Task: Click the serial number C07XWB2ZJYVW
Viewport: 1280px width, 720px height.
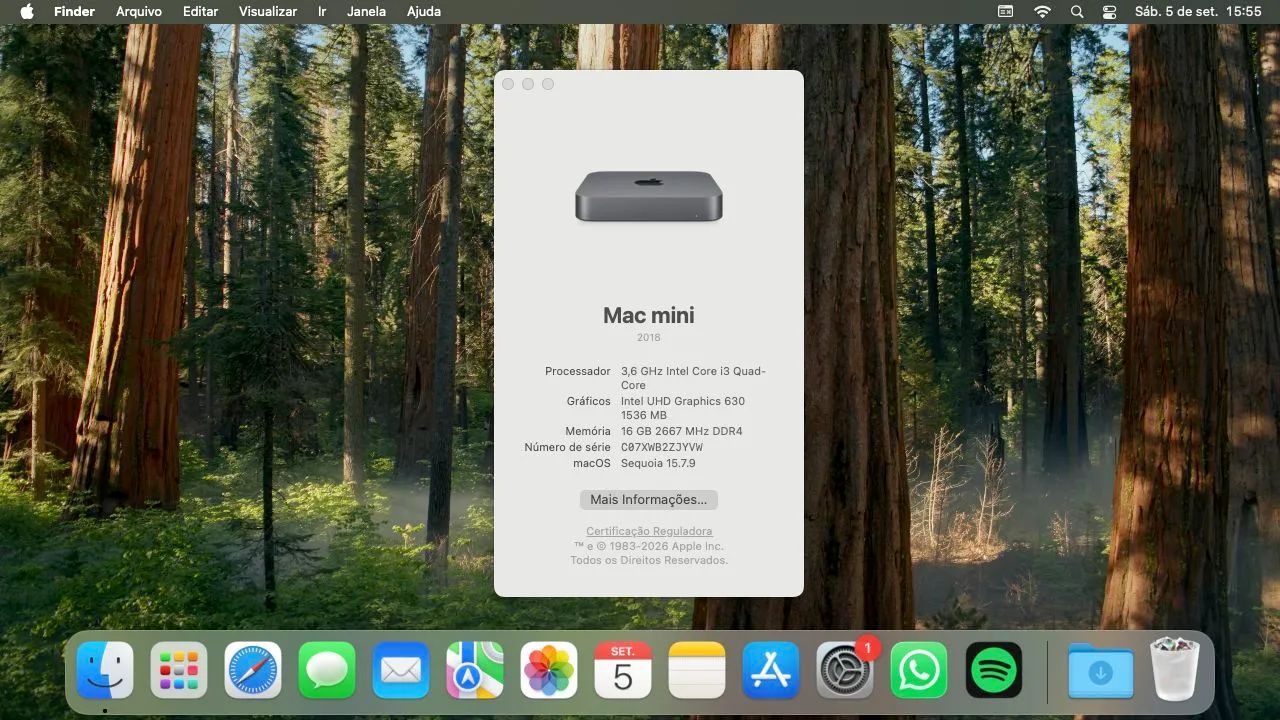Action: (662, 447)
